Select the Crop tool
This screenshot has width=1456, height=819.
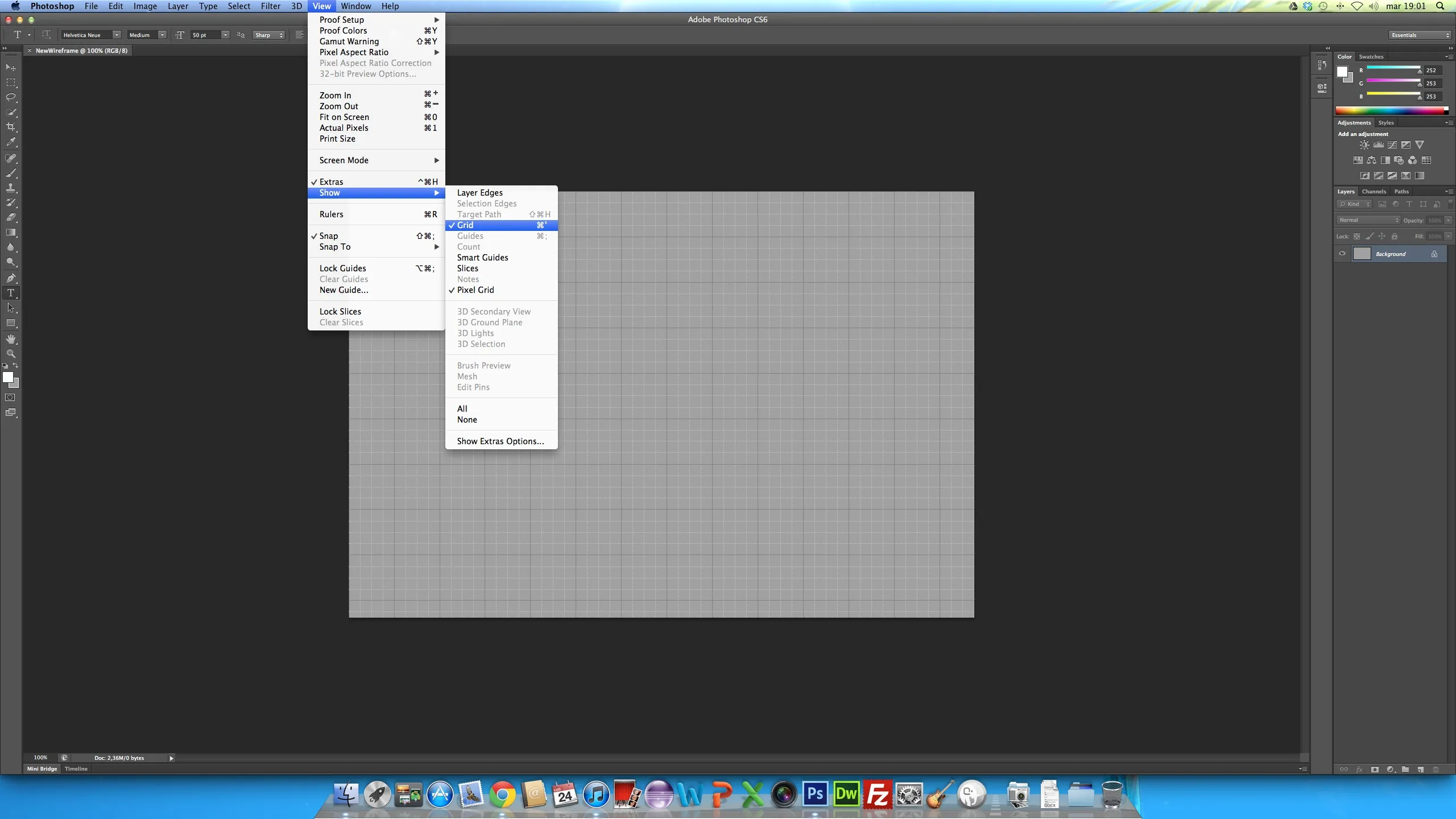[x=11, y=127]
